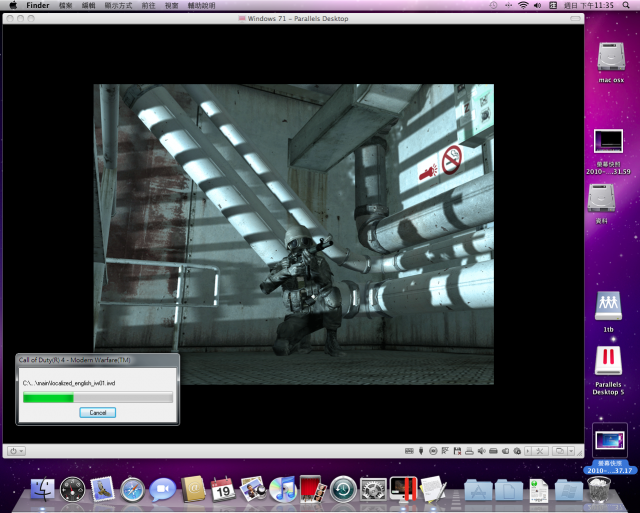Click the printer icon in Parallels status bar
Image resolution: width=640 pixels, height=513 pixels.
(469, 451)
